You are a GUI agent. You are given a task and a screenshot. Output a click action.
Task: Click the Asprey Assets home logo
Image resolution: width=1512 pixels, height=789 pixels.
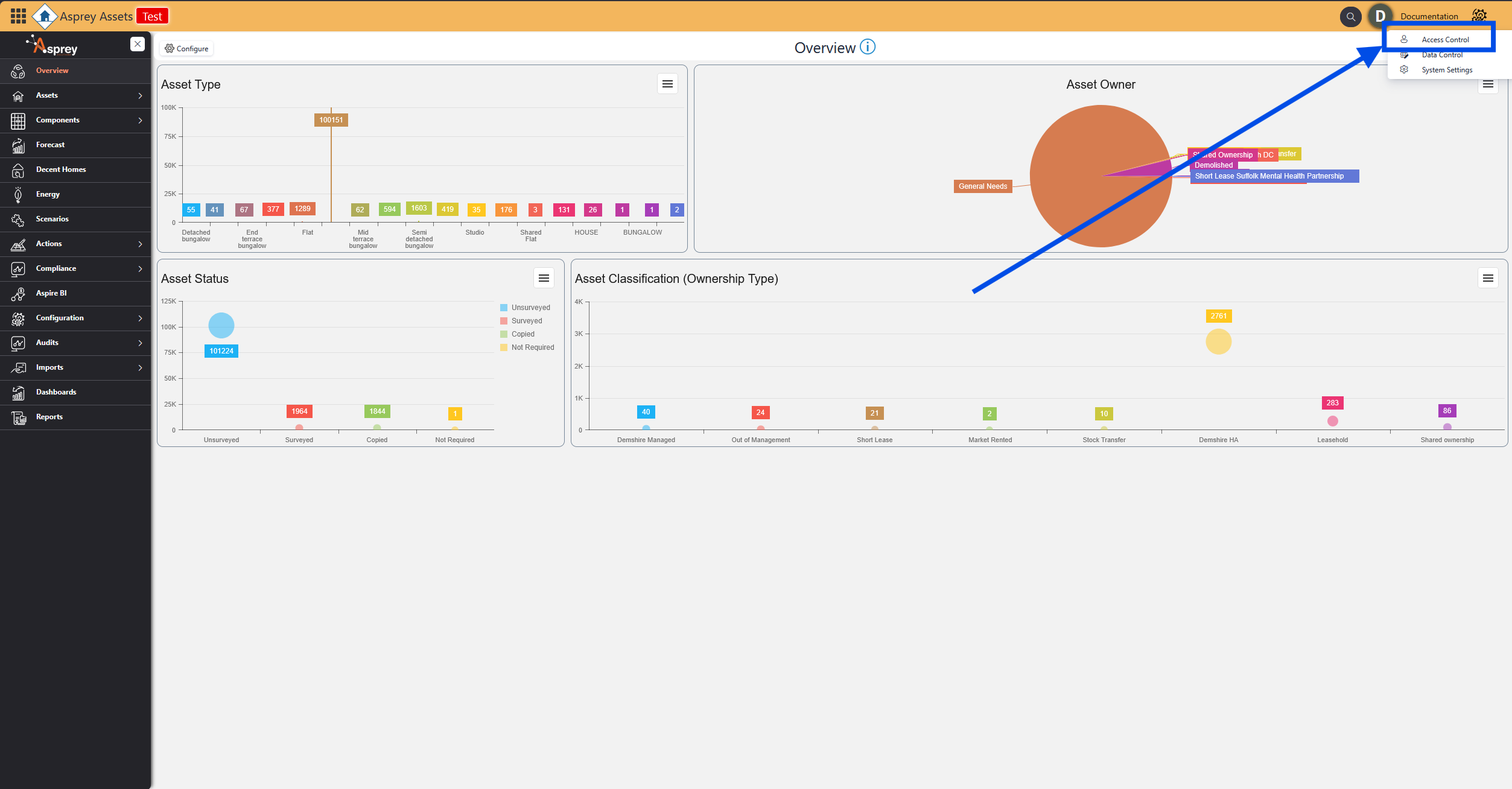45,16
